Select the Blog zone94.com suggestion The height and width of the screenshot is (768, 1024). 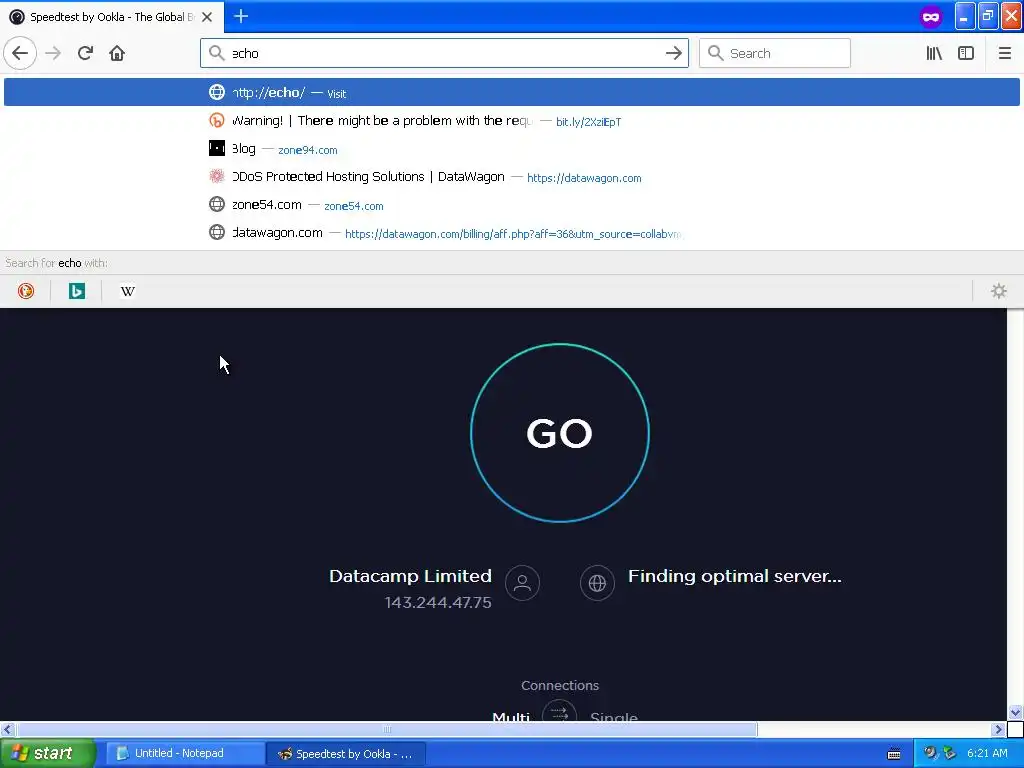tap(512, 149)
